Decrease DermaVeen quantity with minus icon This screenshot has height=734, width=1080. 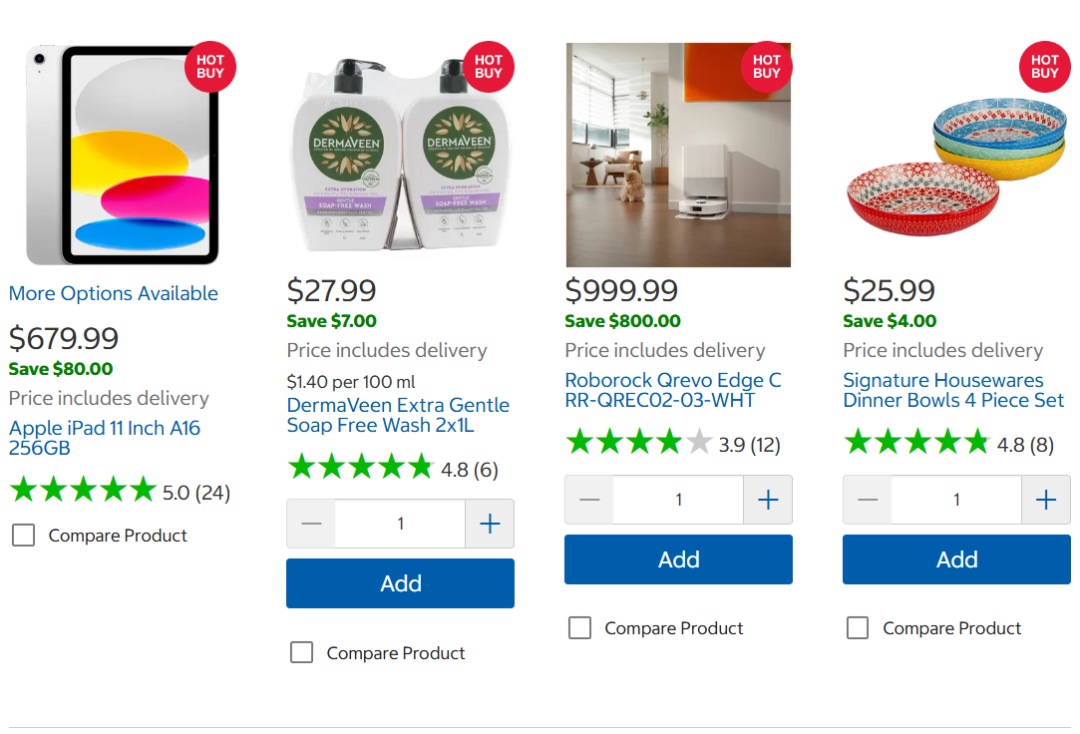(312, 524)
